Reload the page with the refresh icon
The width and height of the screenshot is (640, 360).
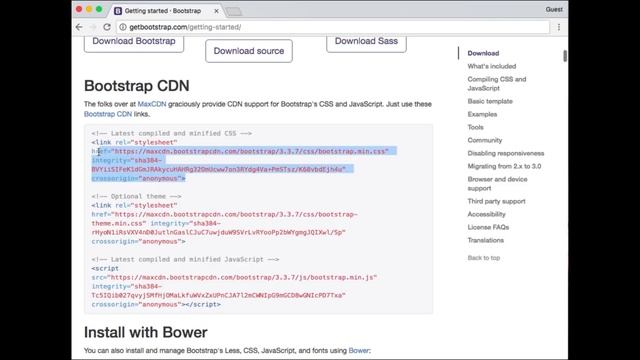[x=107, y=27]
